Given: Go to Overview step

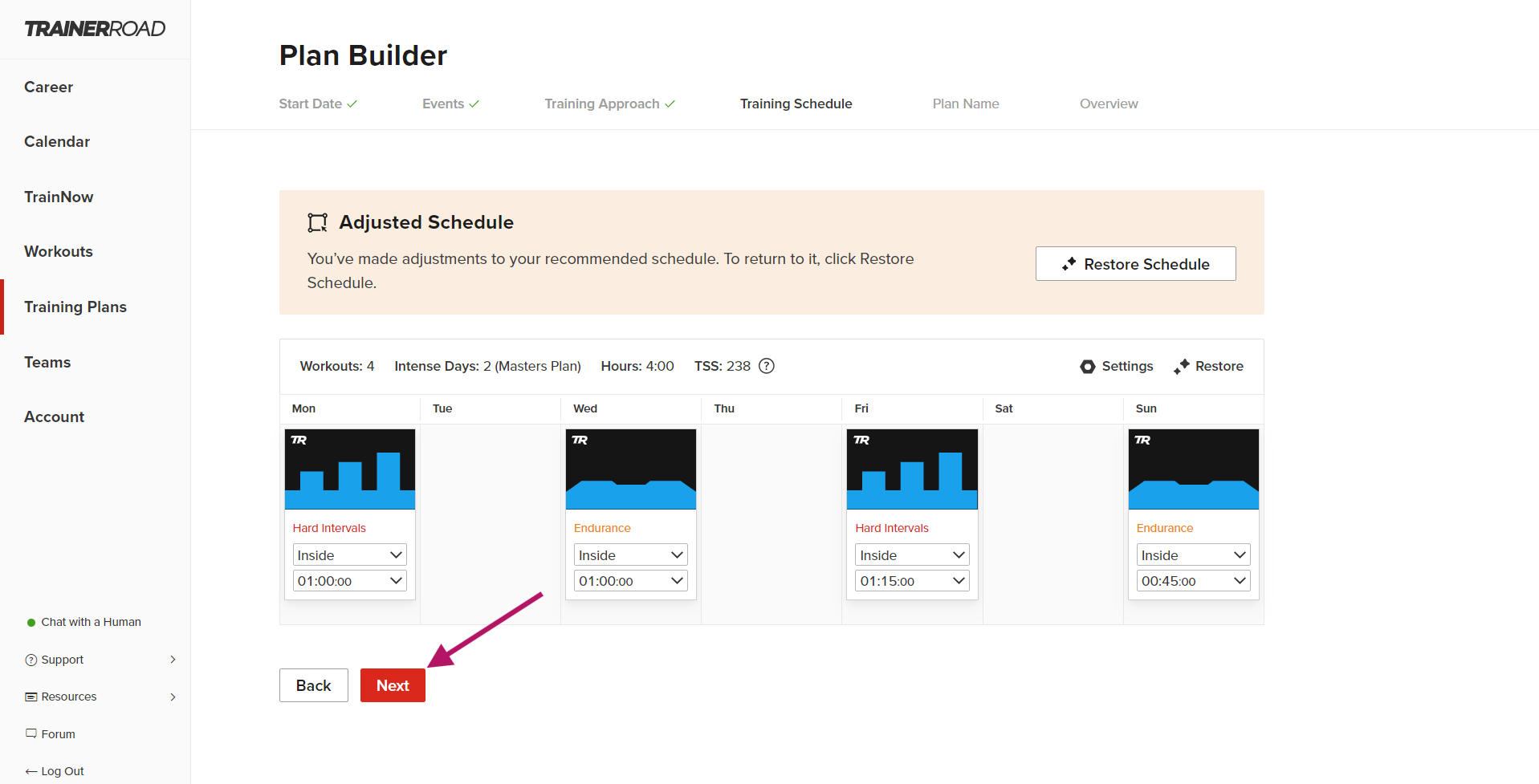Looking at the screenshot, I should (x=1109, y=104).
